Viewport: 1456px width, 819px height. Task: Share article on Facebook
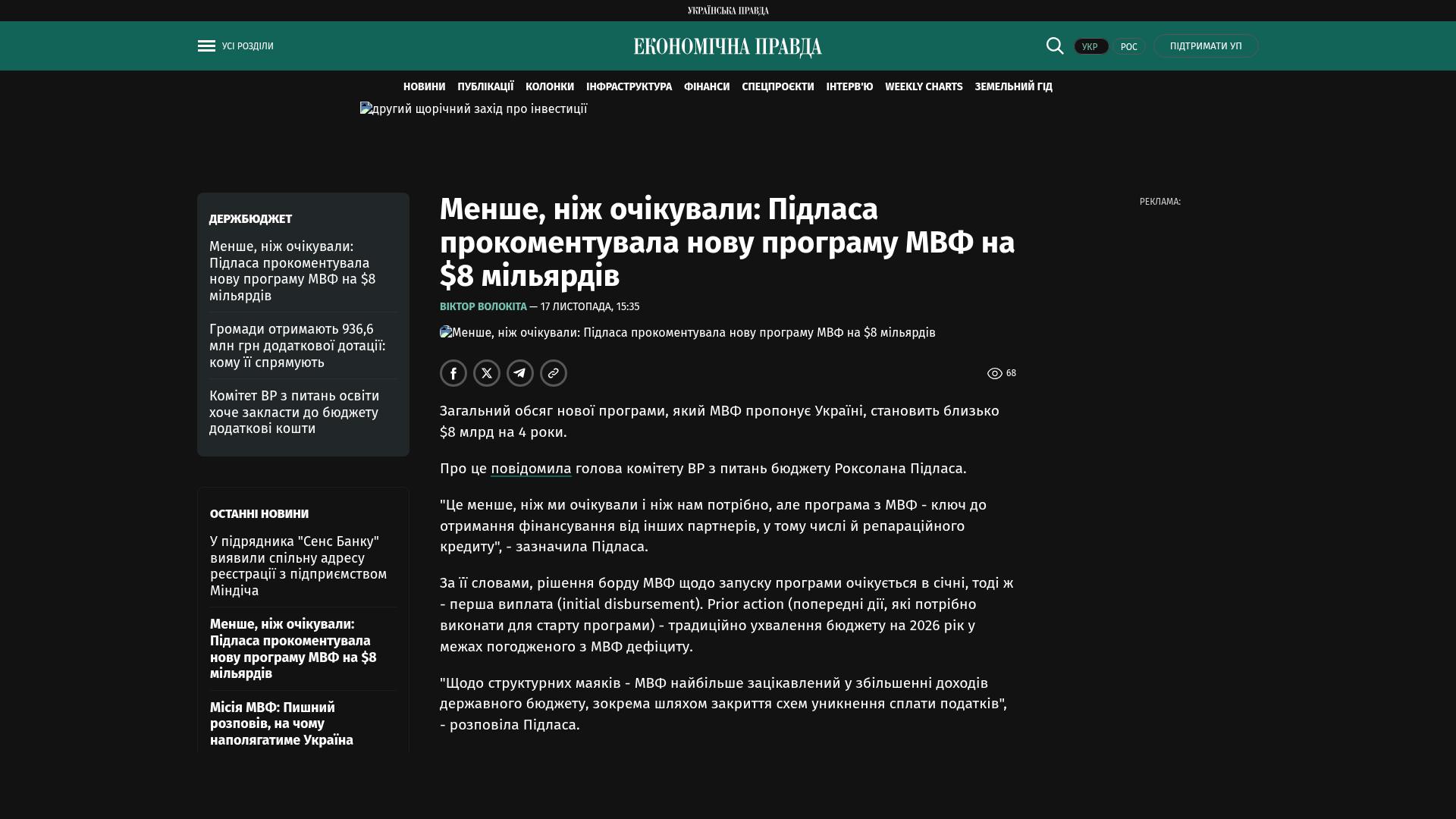(453, 373)
